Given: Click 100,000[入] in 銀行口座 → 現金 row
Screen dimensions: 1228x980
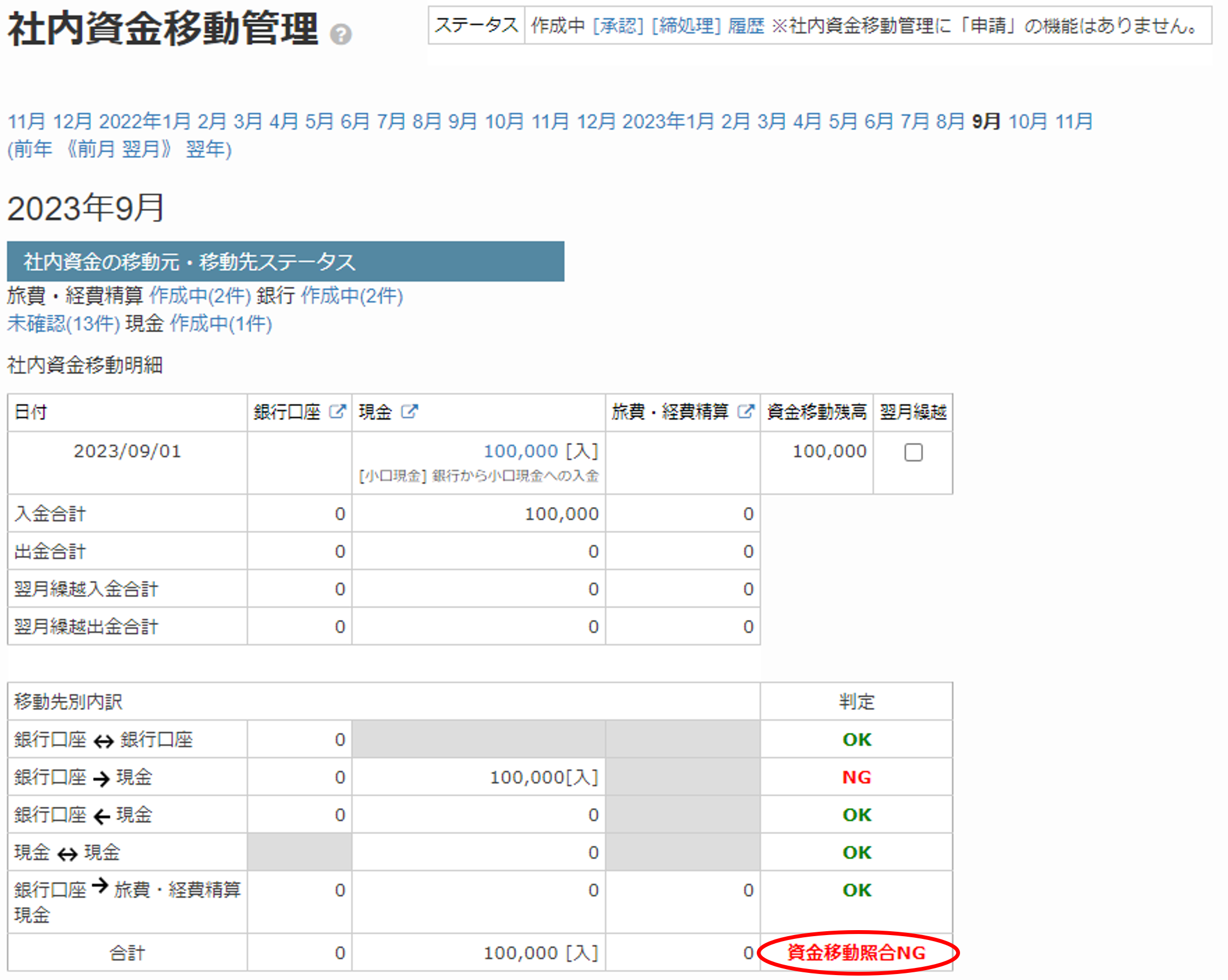Looking at the screenshot, I should click(x=544, y=777).
